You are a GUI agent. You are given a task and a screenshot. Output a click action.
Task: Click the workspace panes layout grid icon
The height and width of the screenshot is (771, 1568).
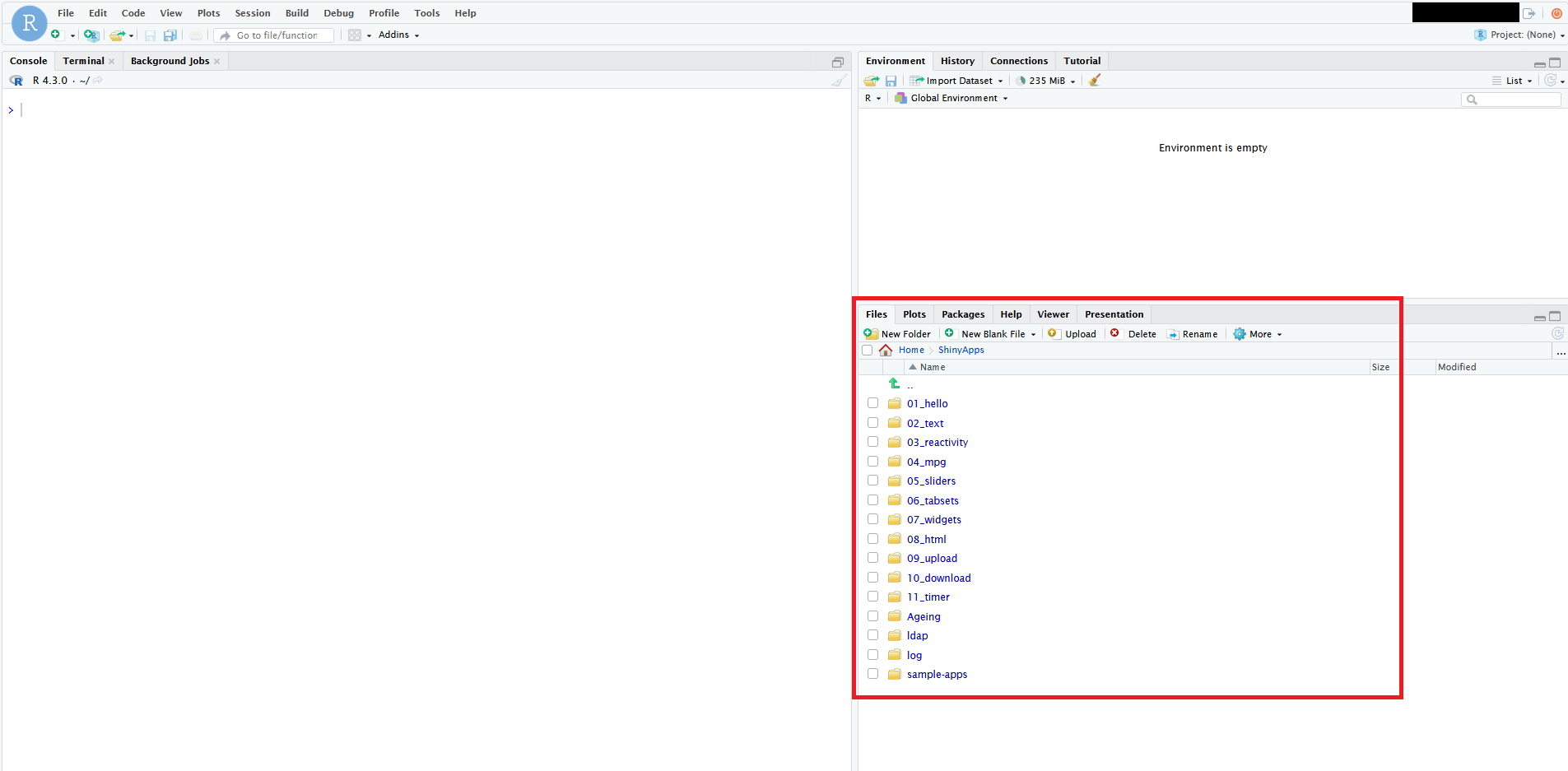pos(355,35)
